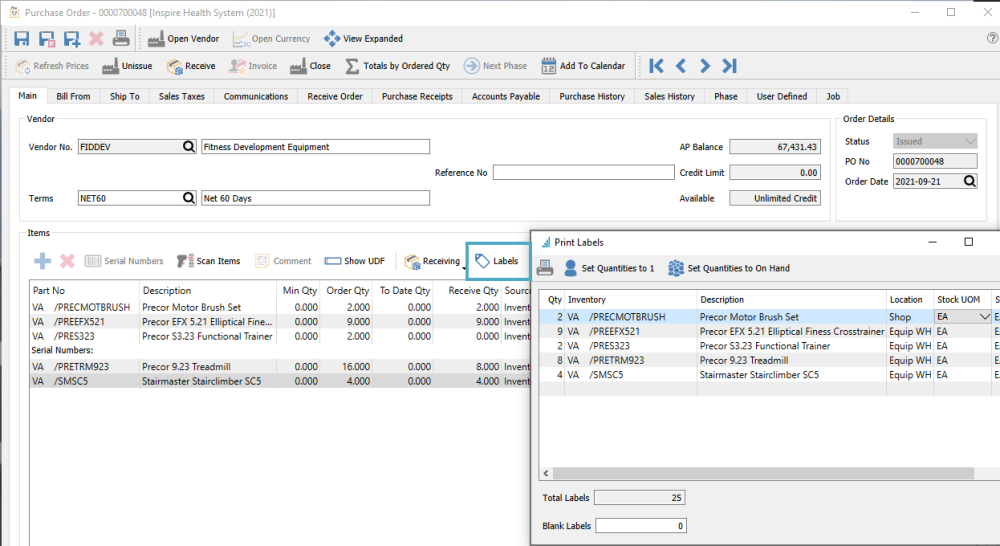Add order to calendar
Screen dimensions: 1000x546
[583, 66]
